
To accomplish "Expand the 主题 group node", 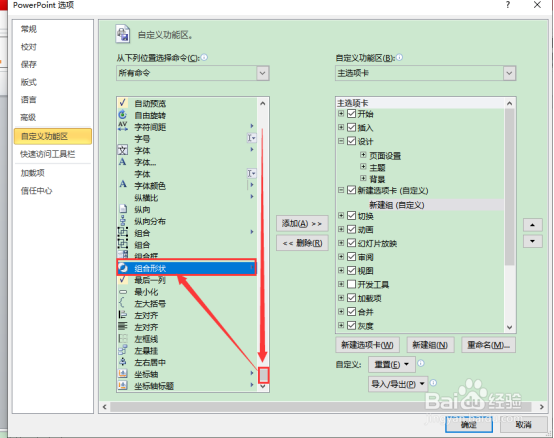I will (x=363, y=166).
